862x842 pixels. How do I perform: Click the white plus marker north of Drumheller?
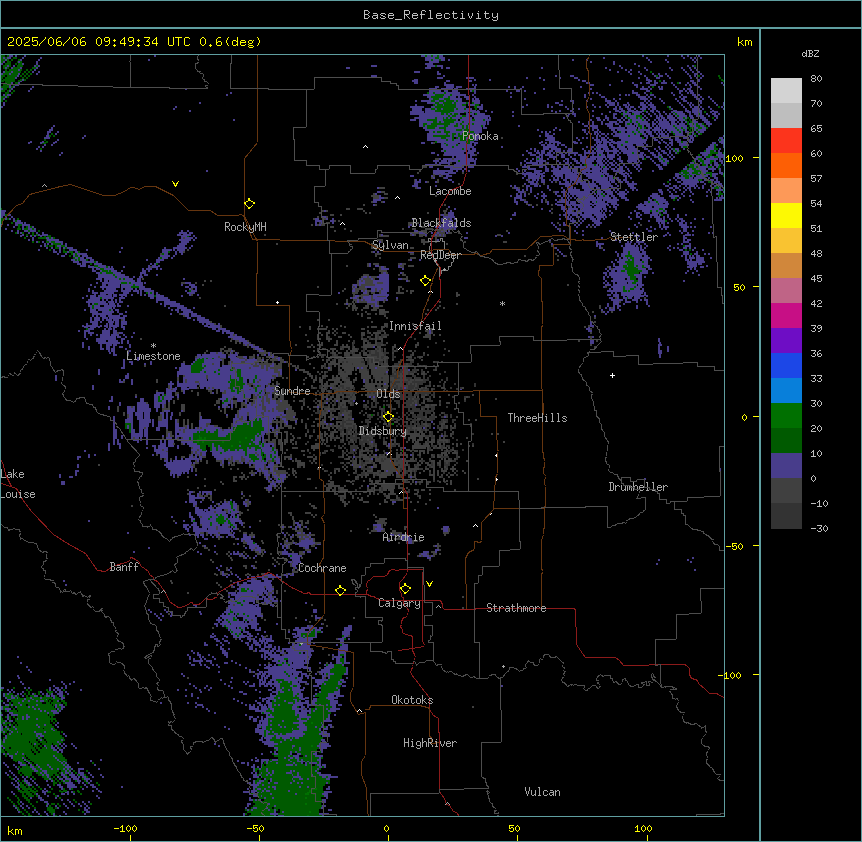612,375
